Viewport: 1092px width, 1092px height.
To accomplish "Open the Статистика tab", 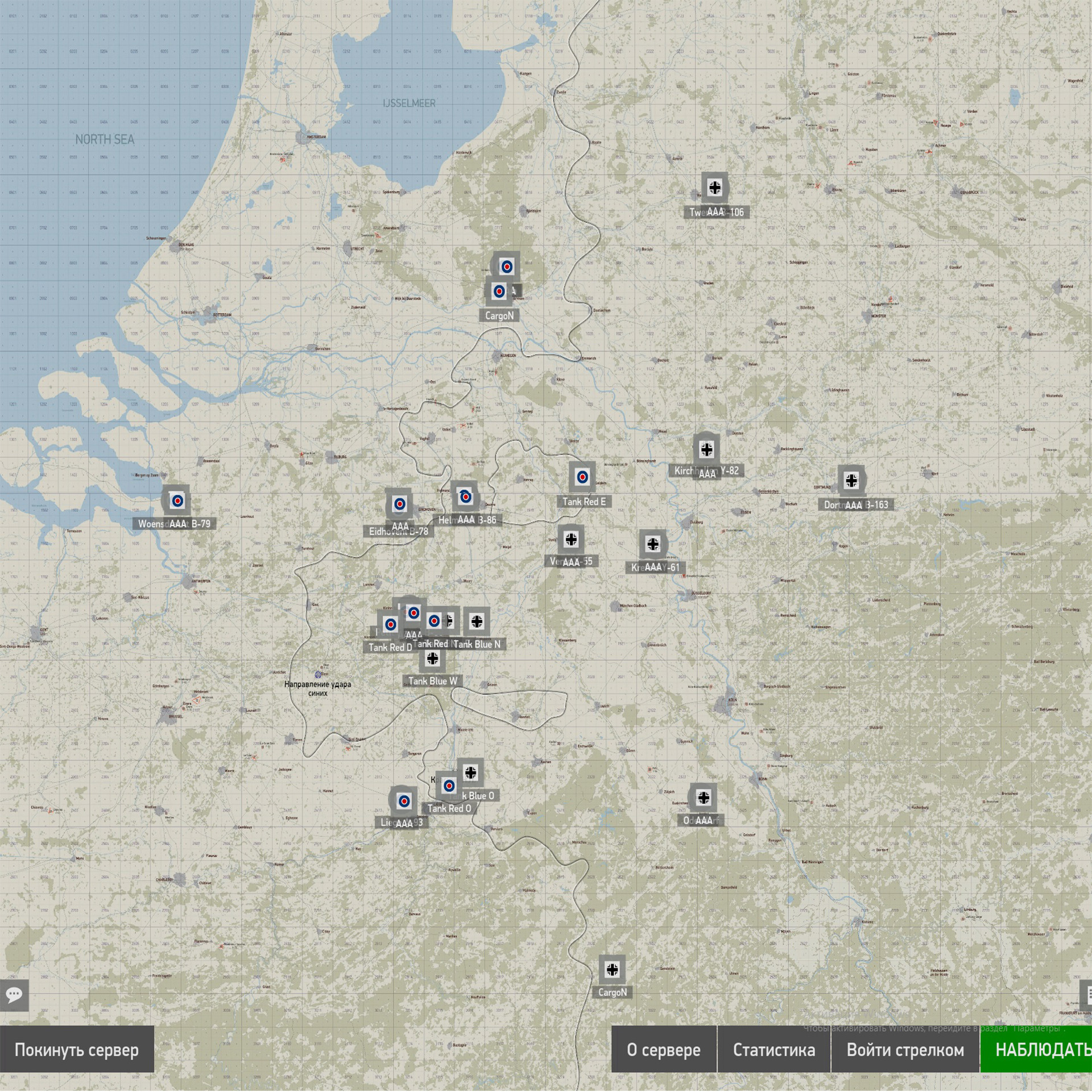I will point(774,1049).
